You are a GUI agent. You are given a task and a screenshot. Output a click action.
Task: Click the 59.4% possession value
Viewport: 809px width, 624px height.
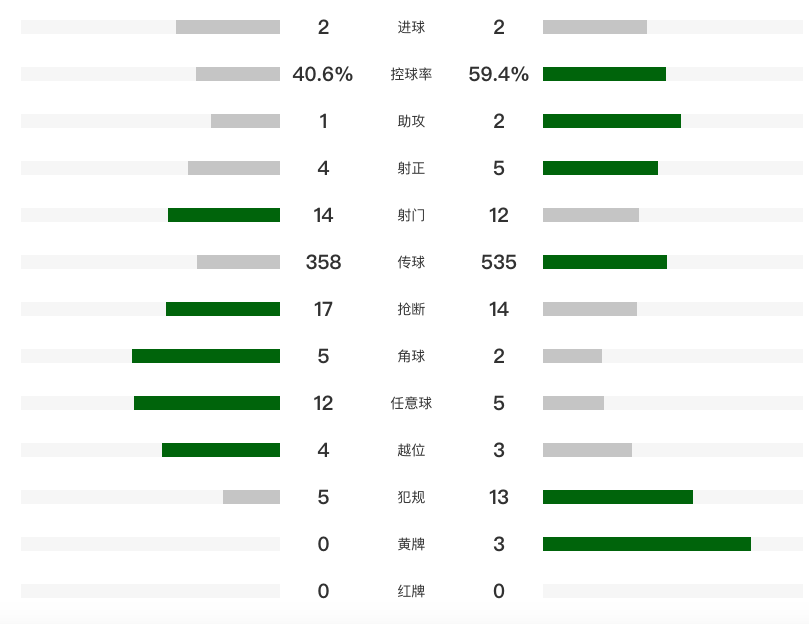[x=498, y=74]
